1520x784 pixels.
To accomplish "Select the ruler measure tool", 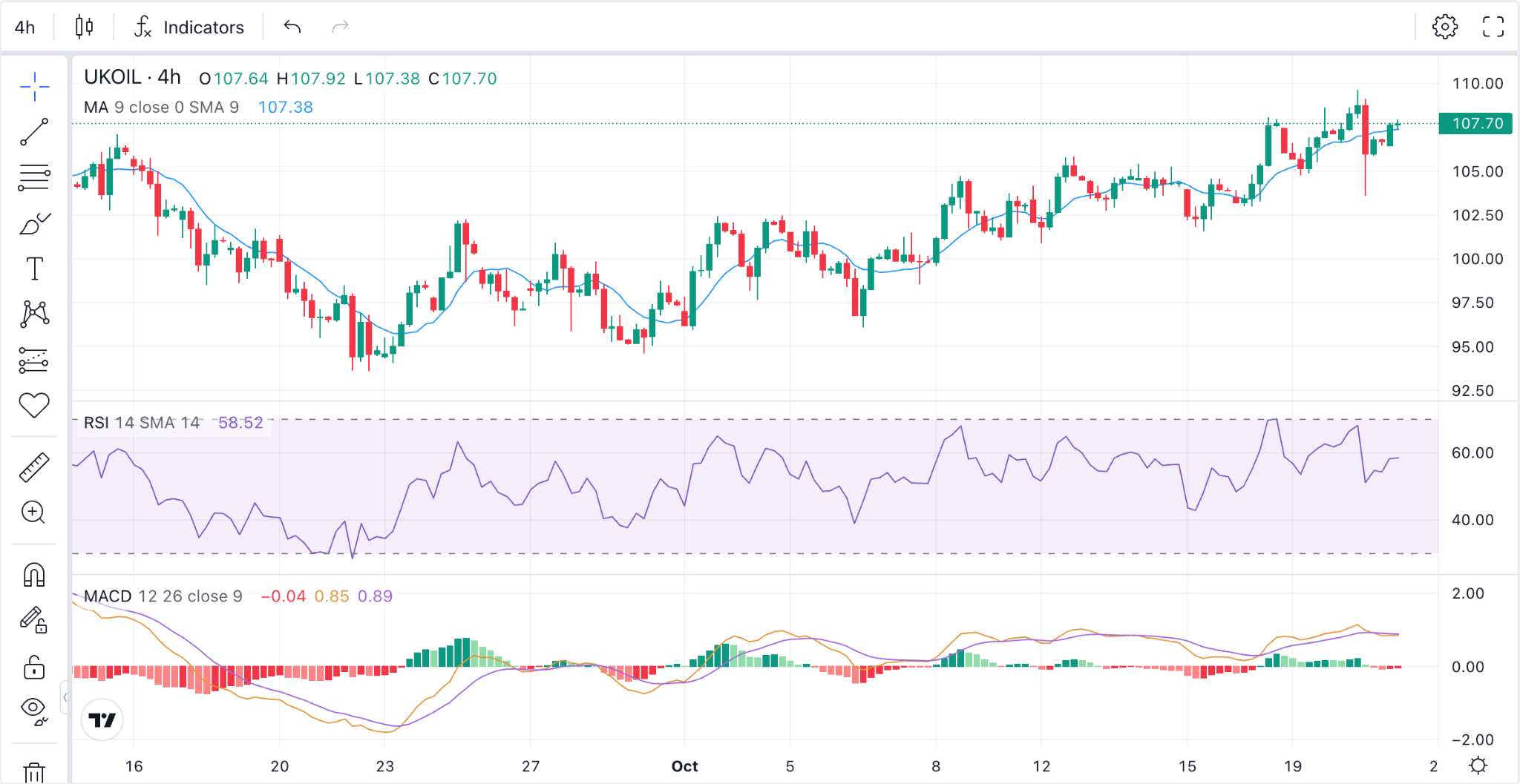I will tap(34, 467).
